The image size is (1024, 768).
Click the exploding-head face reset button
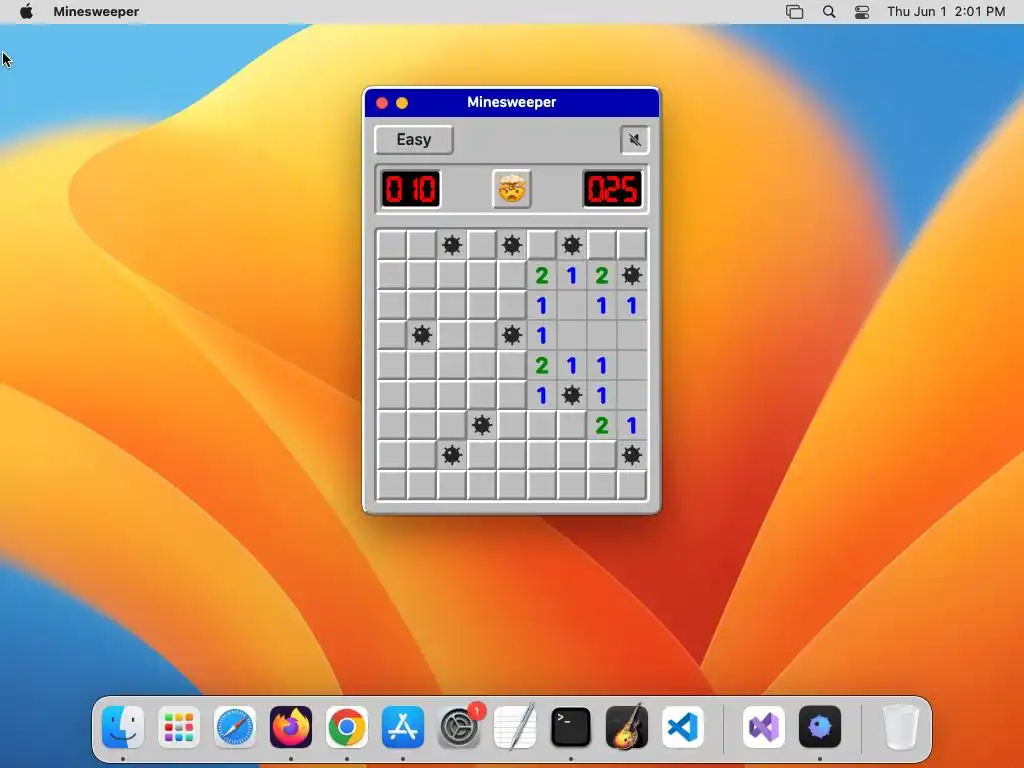coord(511,189)
